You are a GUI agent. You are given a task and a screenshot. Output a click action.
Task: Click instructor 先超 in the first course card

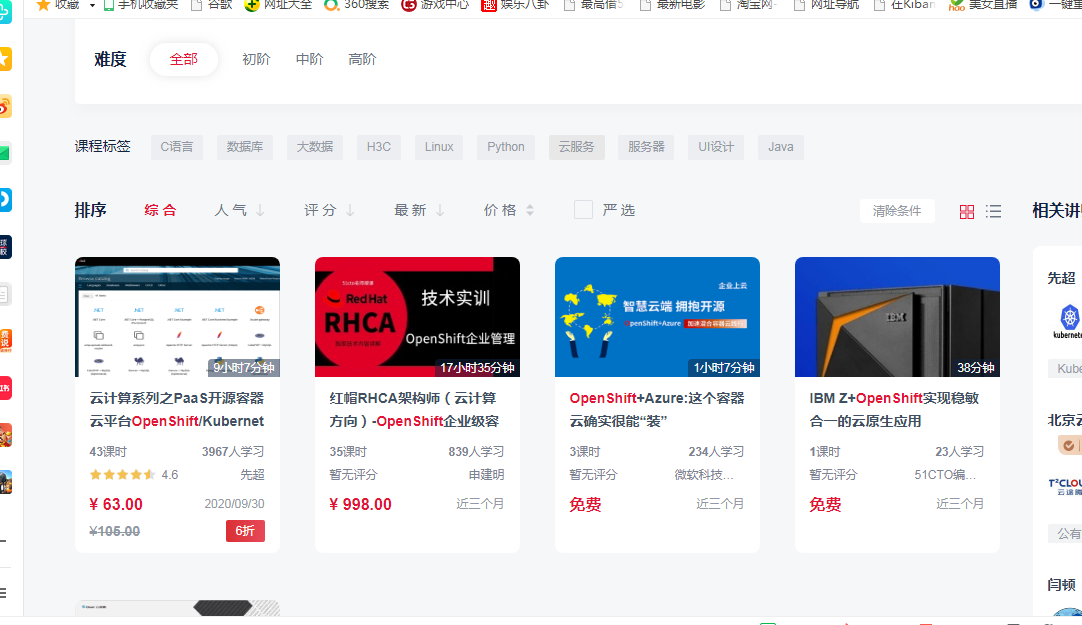252,475
